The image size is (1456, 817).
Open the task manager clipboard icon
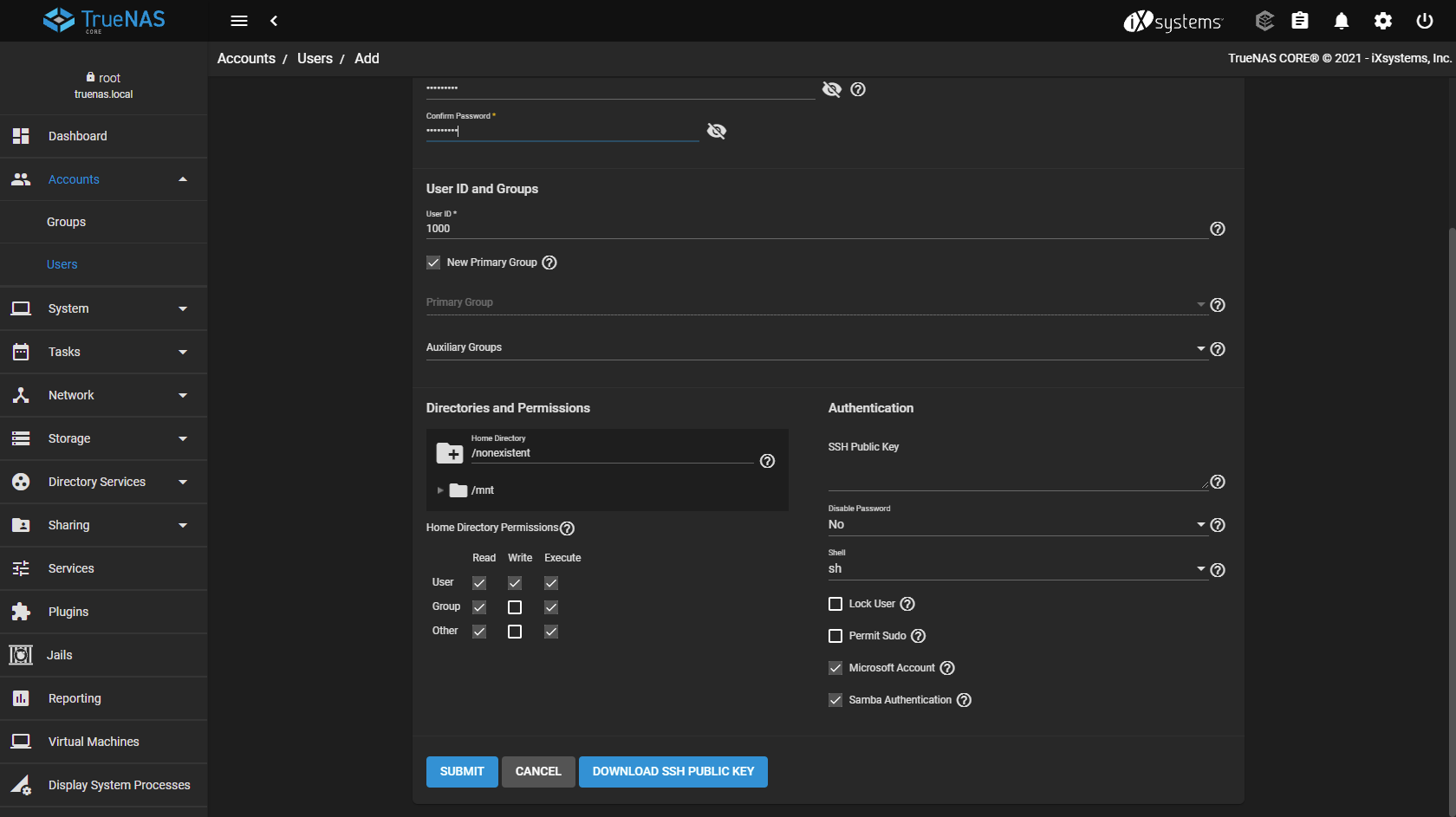coord(1300,21)
